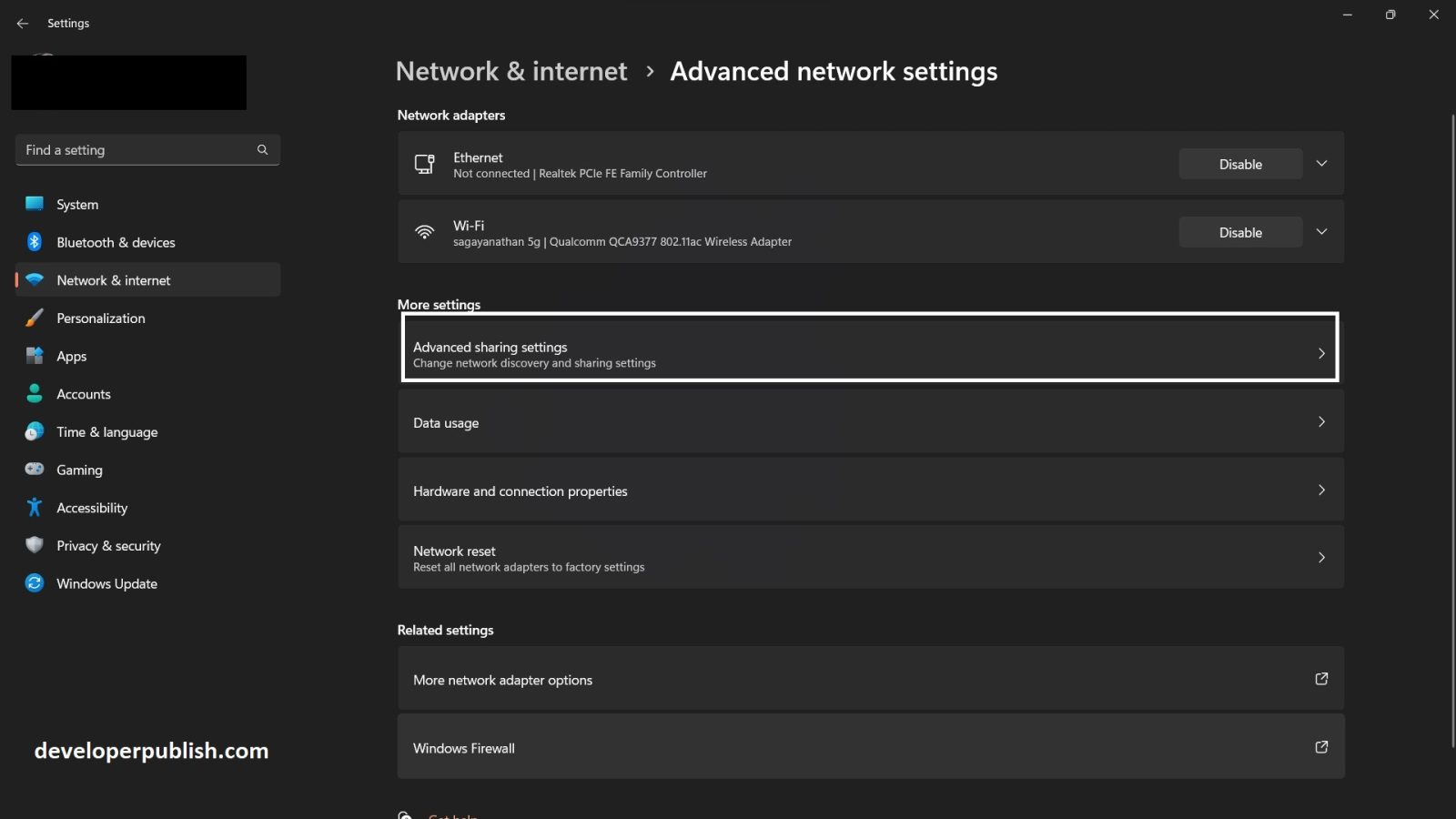
Task: Click the Ethernet adapter icon
Action: pyautogui.click(x=424, y=164)
